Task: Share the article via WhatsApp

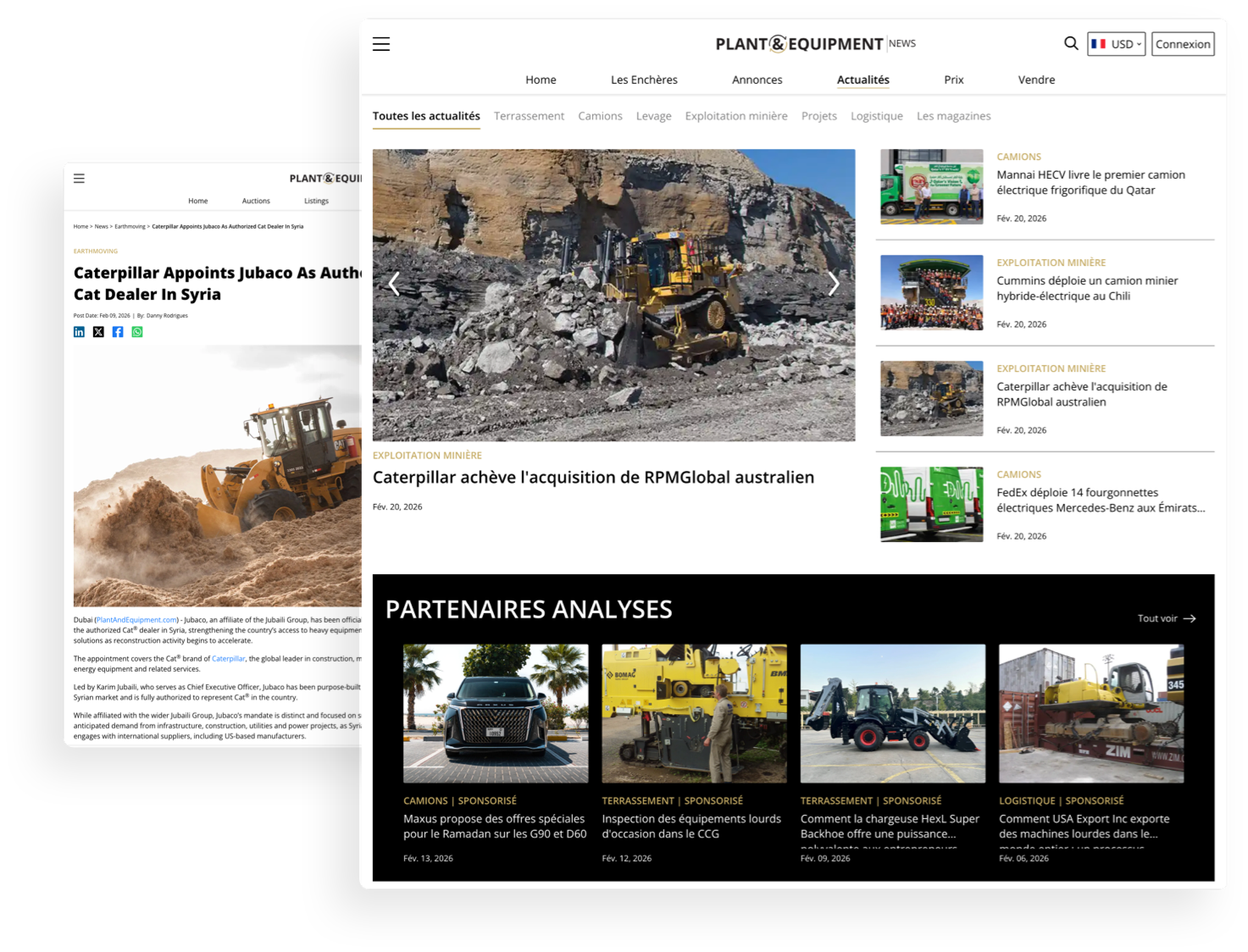Action: 137,332
